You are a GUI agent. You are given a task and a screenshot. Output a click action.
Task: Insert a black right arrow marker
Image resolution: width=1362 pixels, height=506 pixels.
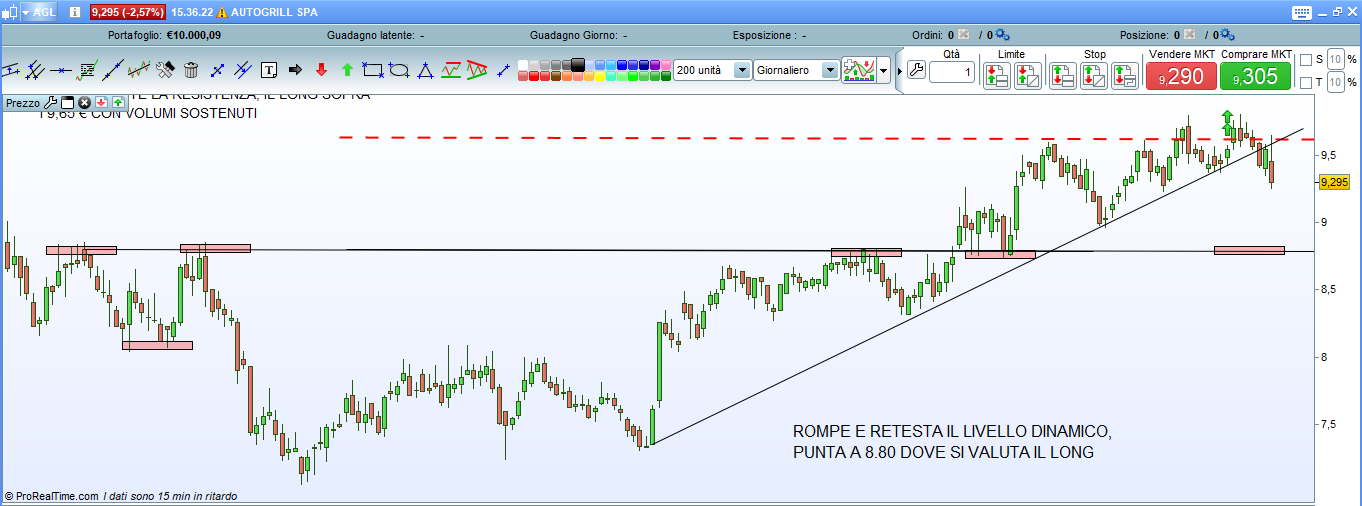pos(295,70)
